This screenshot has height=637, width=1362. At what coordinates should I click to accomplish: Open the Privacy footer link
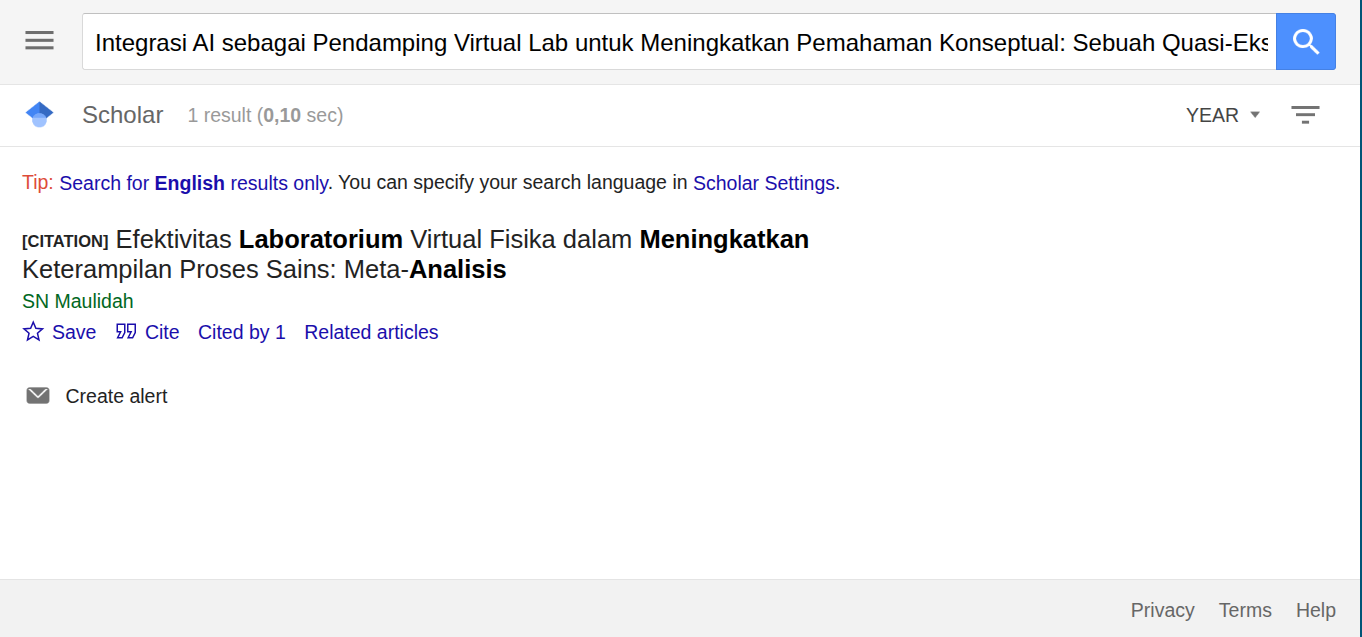(x=1162, y=610)
